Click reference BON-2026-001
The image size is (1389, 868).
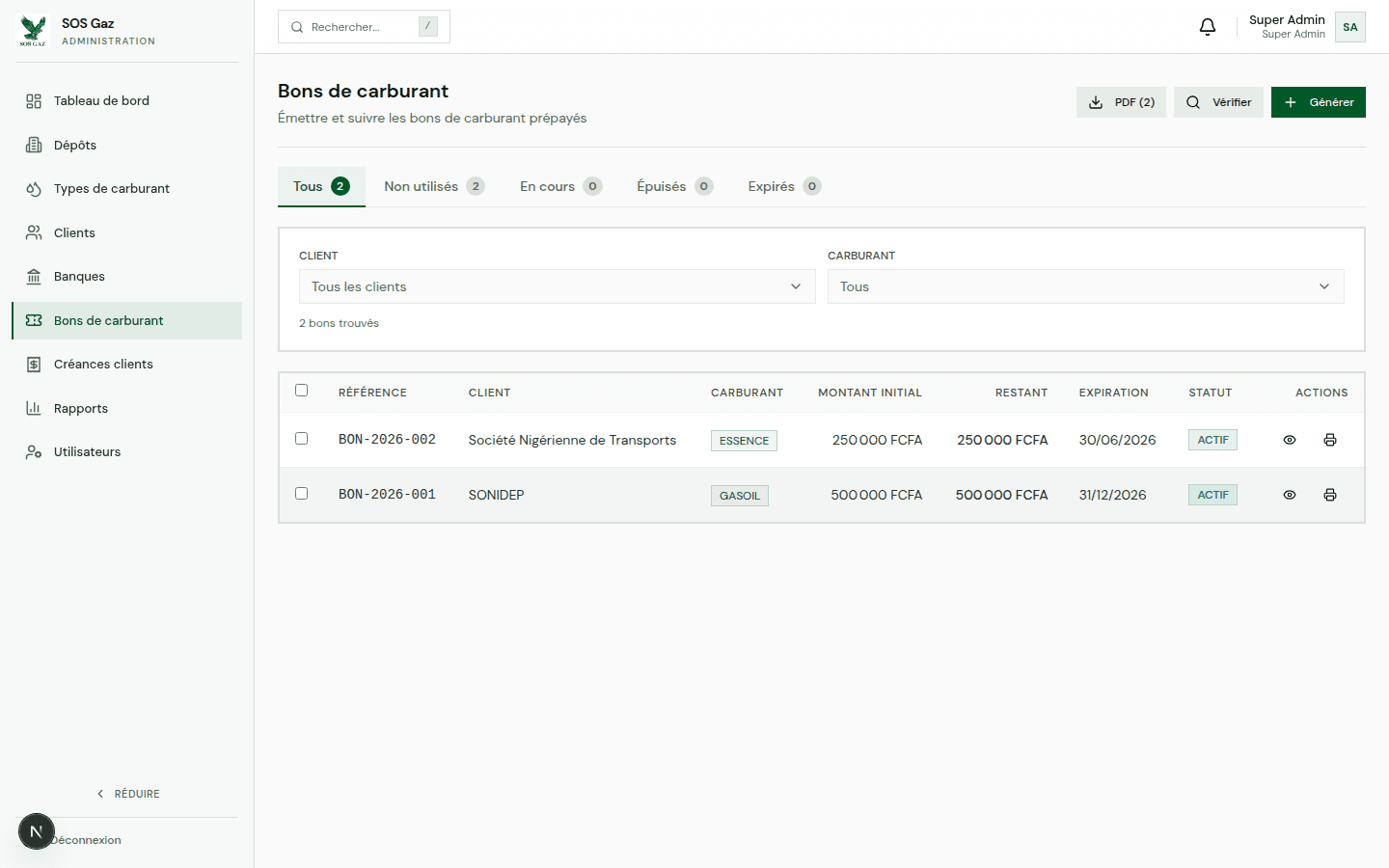click(x=387, y=495)
